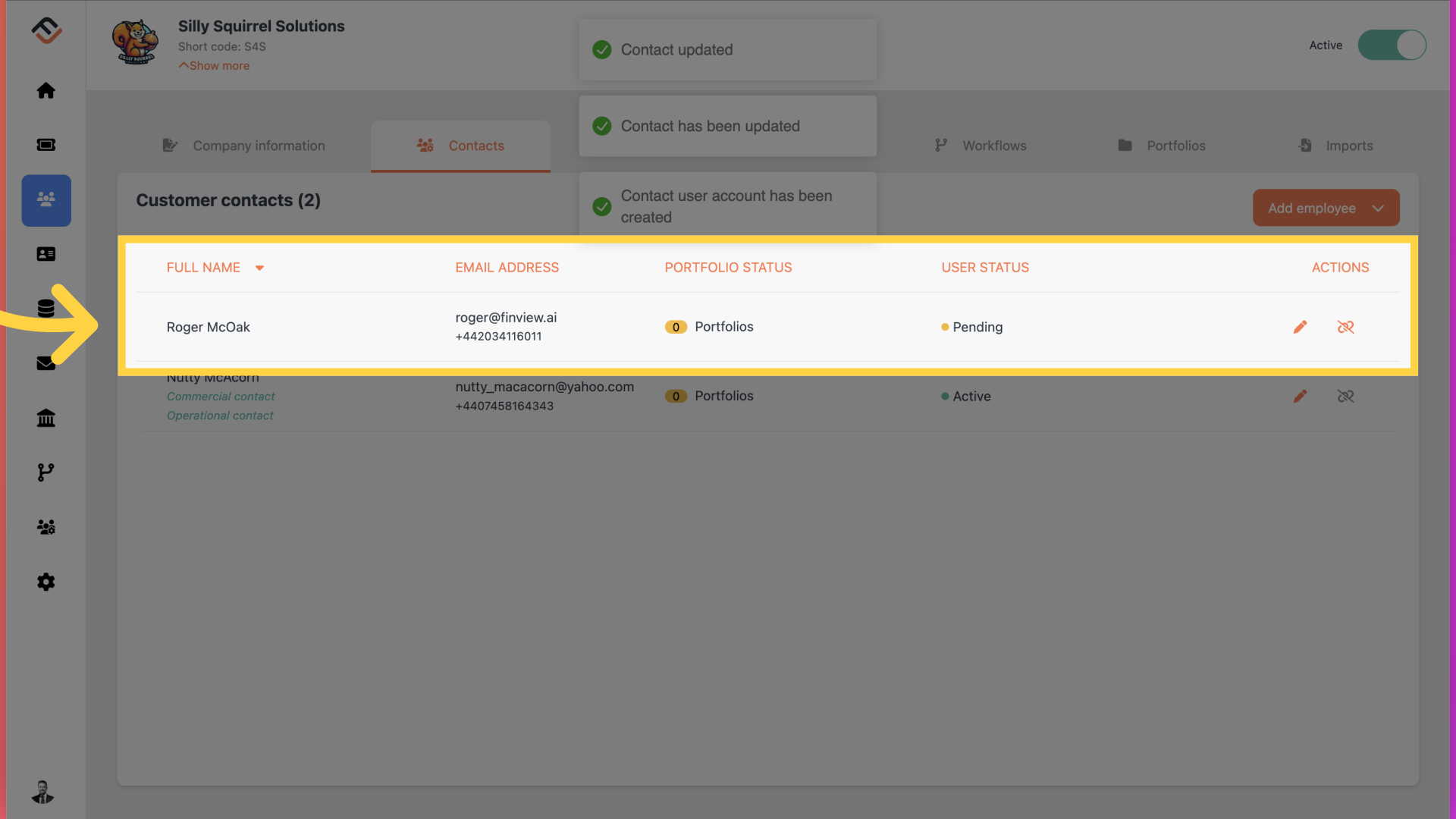
Task: Click the Operational contact label
Action: 220,416
